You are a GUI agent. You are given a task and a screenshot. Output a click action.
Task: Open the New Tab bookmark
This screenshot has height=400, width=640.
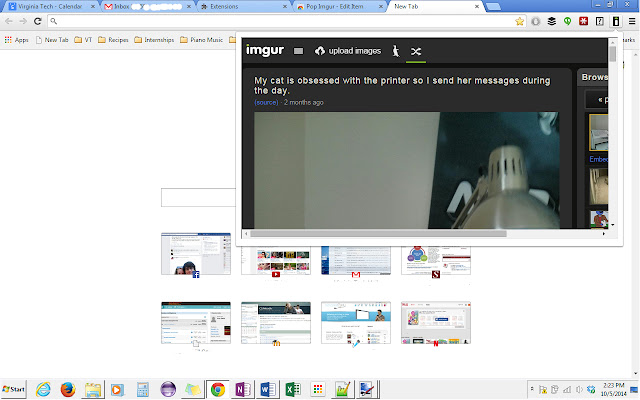pyautogui.click(x=52, y=40)
